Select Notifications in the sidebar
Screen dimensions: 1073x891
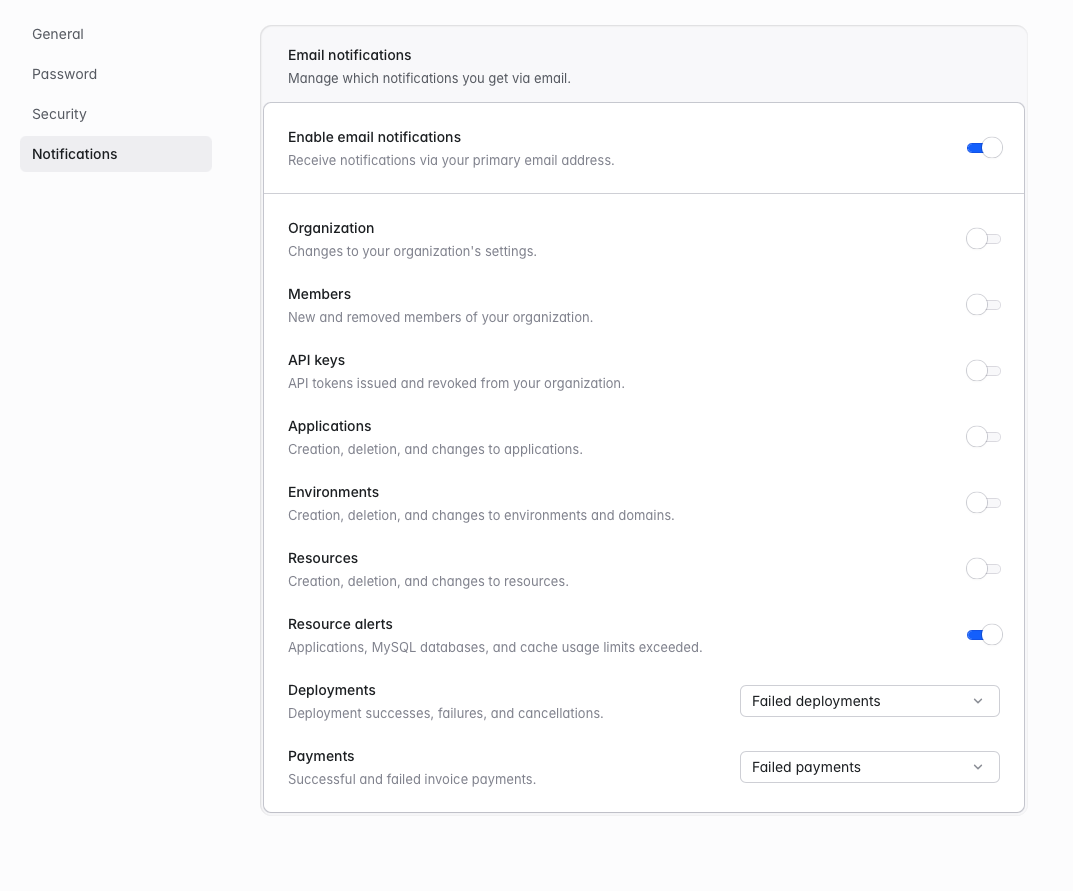[75, 154]
